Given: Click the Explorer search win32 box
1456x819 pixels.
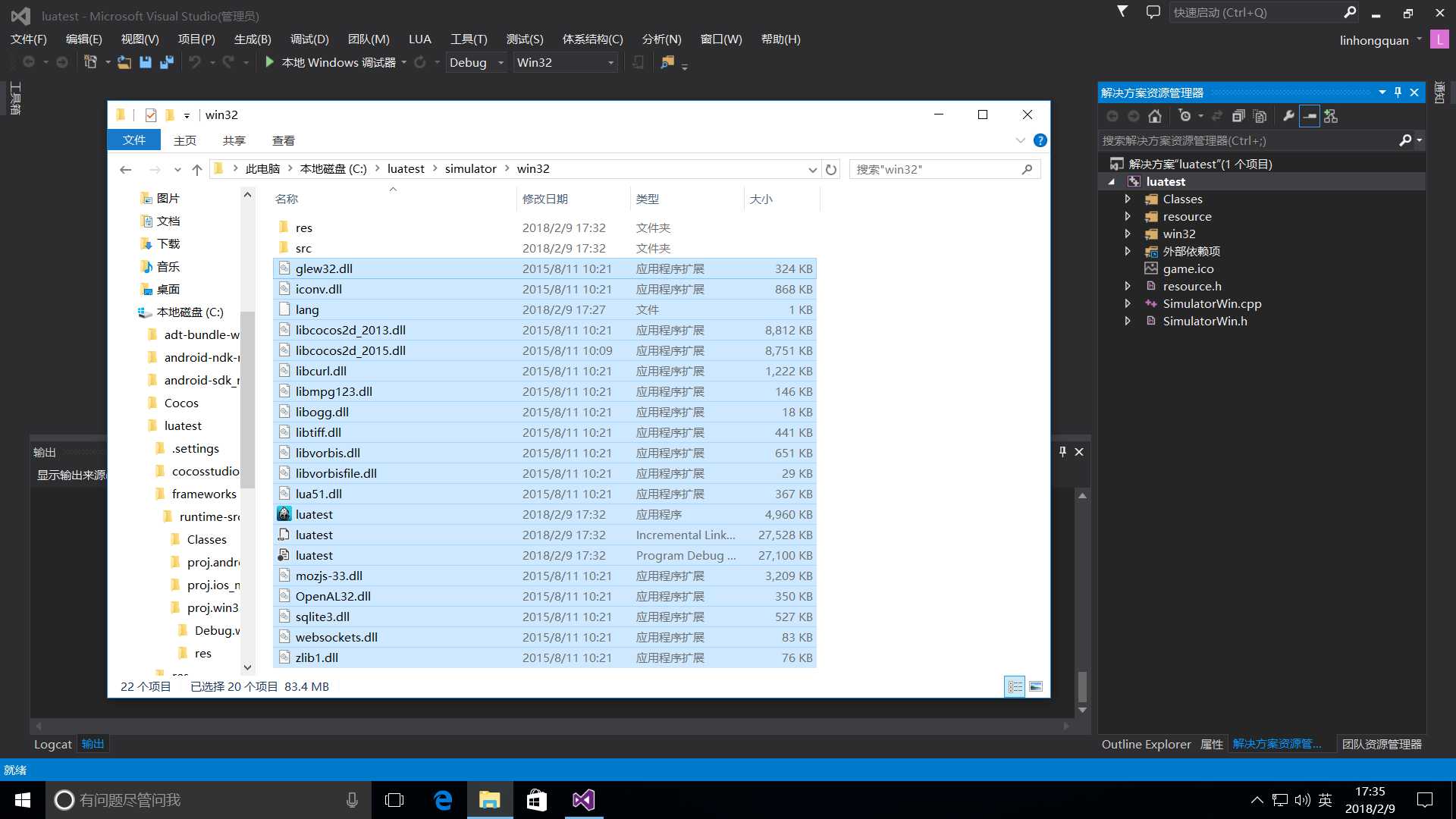Looking at the screenshot, I should pyautogui.click(x=944, y=169).
